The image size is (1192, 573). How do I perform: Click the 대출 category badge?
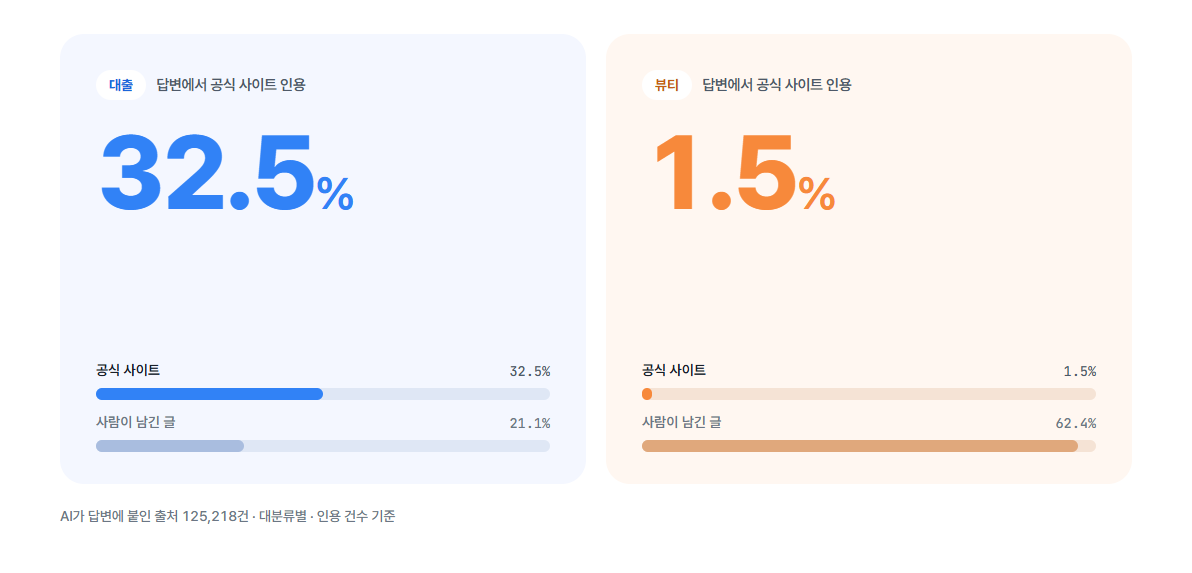(121, 85)
